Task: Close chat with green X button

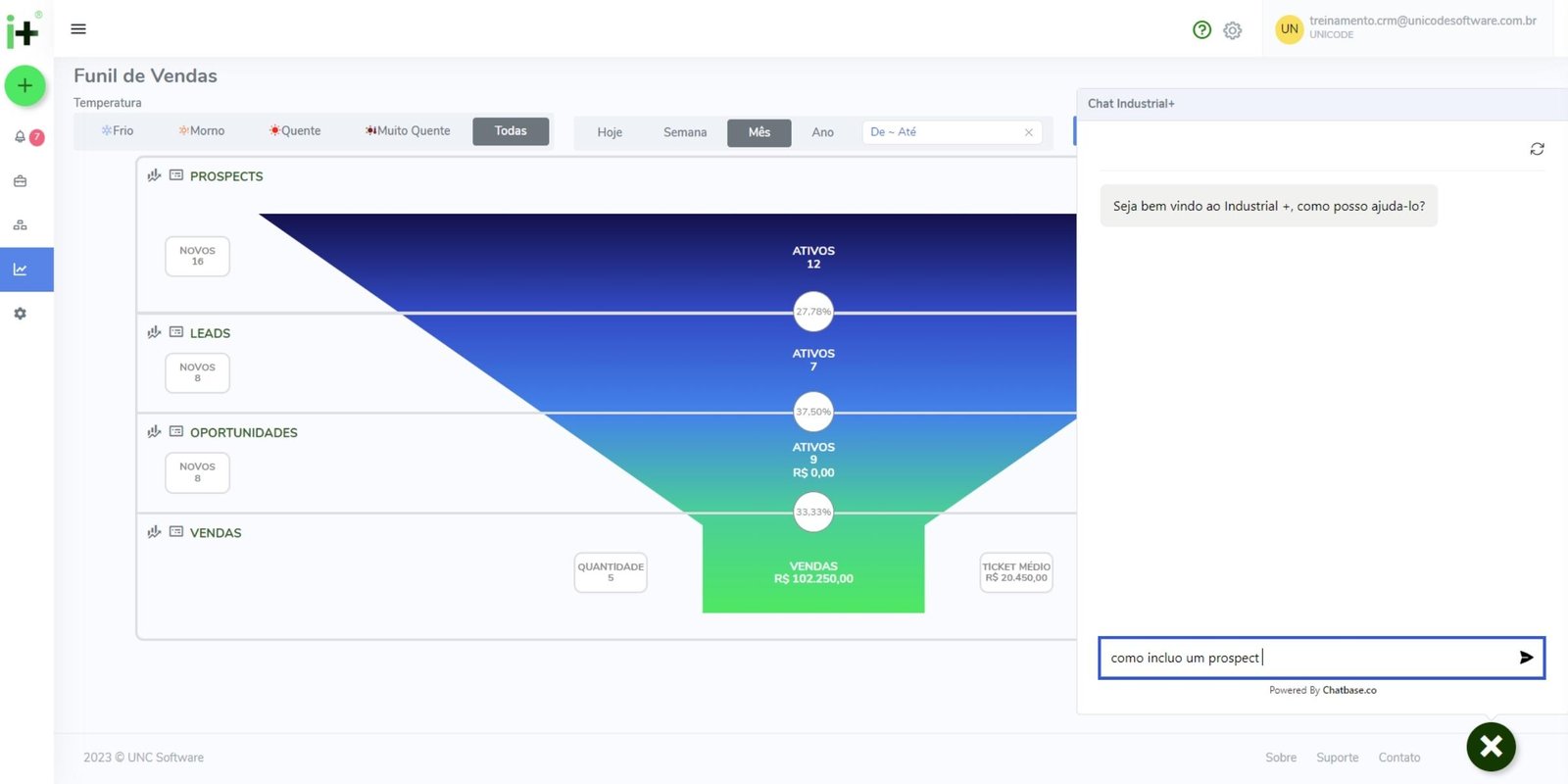Action: [x=1491, y=747]
